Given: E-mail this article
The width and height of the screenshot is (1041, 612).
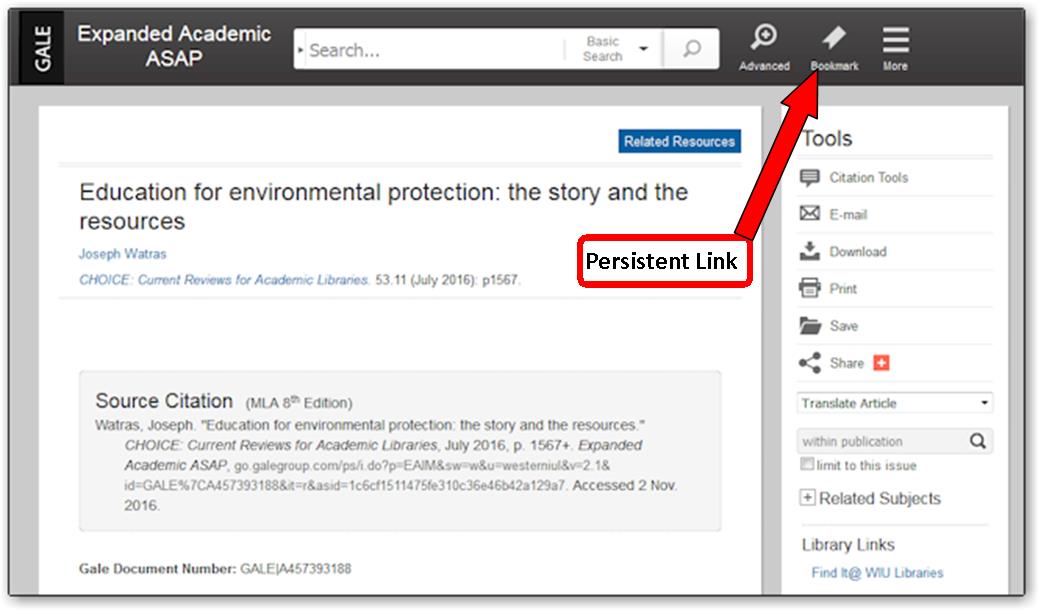Looking at the screenshot, I should 833,214.
